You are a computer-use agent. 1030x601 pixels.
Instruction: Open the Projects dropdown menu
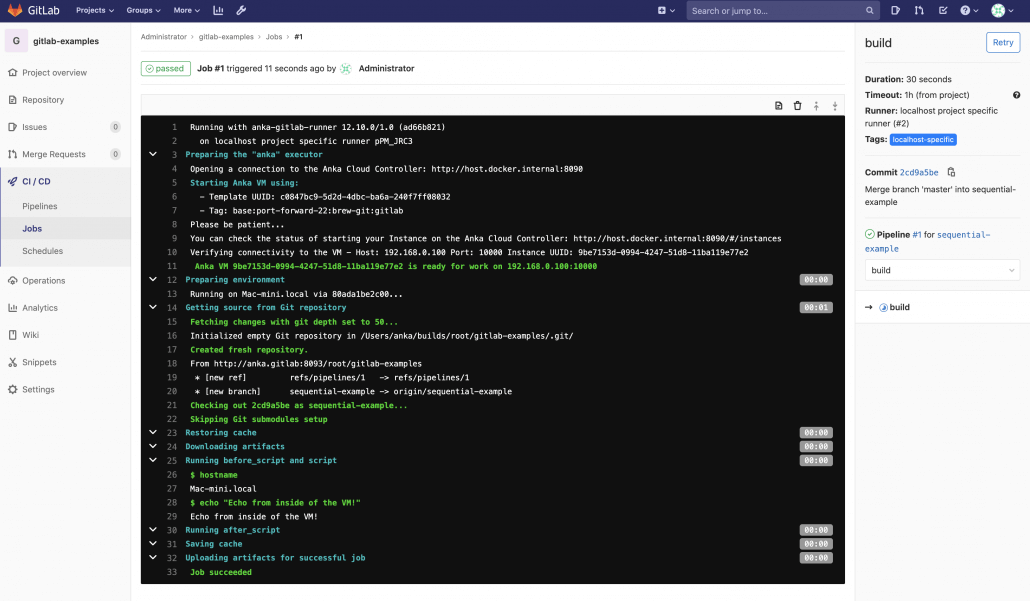[95, 11]
